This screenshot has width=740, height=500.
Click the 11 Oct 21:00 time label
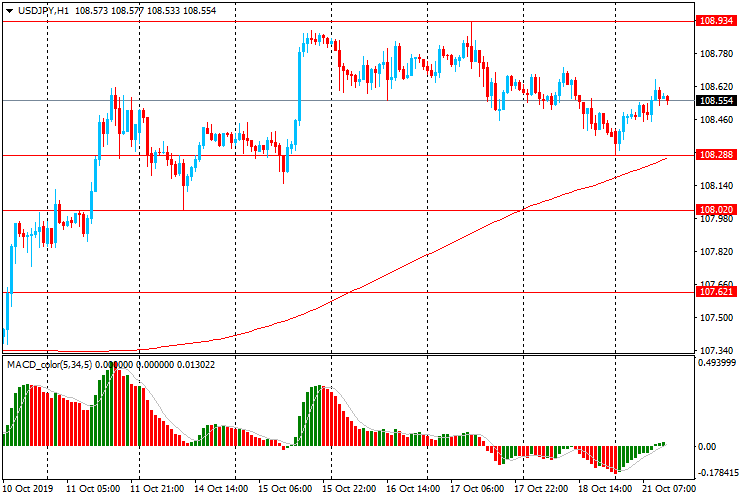coord(157,488)
